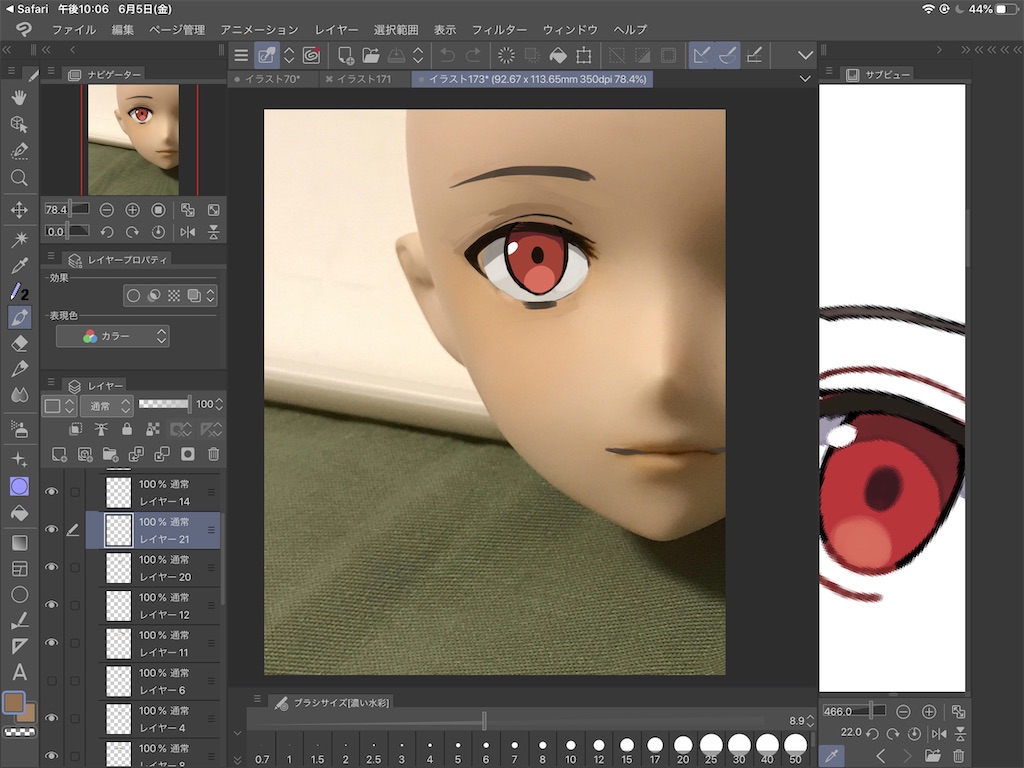Hide layer レイヤー 11 with eye icon
The height and width of the screenshot is (768, 1024).
coord(51,643)
